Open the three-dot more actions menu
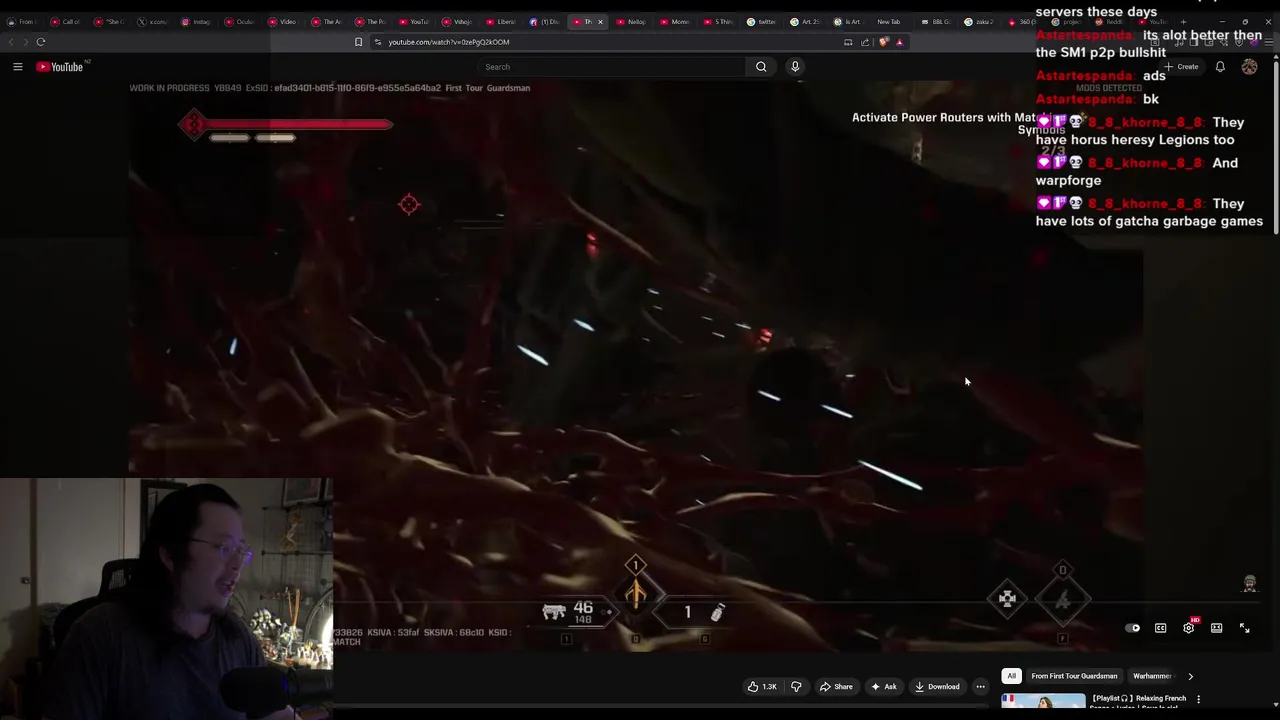1280x720 pixels. tap(980, 687)
